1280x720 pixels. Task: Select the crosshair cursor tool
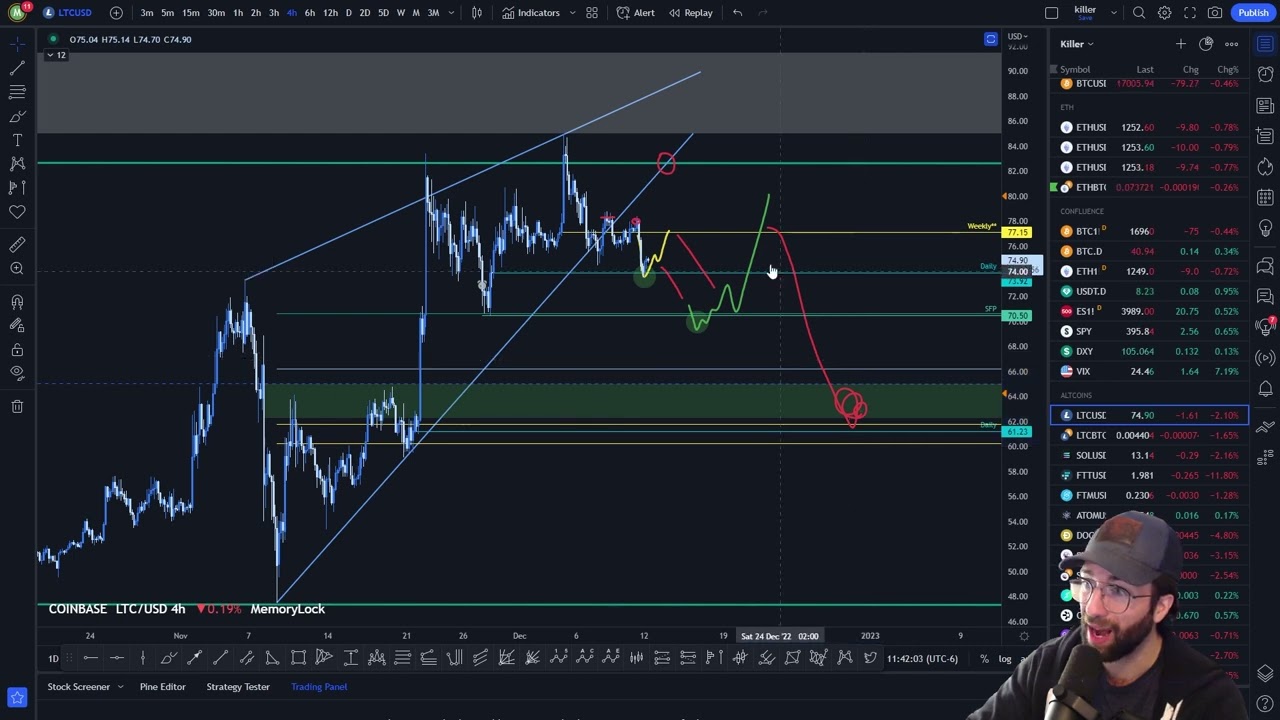coord(17,43)
